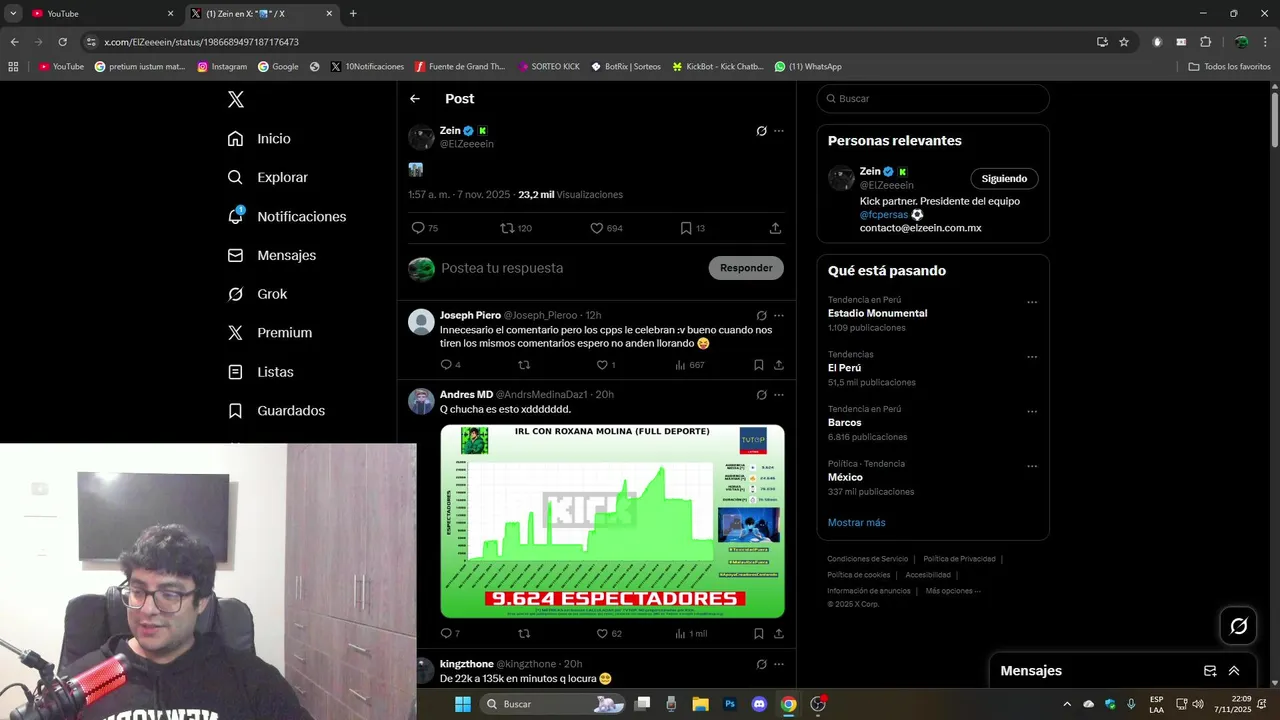Repost Andres MD's reply
1280x720 pixels.
point(524,634)
